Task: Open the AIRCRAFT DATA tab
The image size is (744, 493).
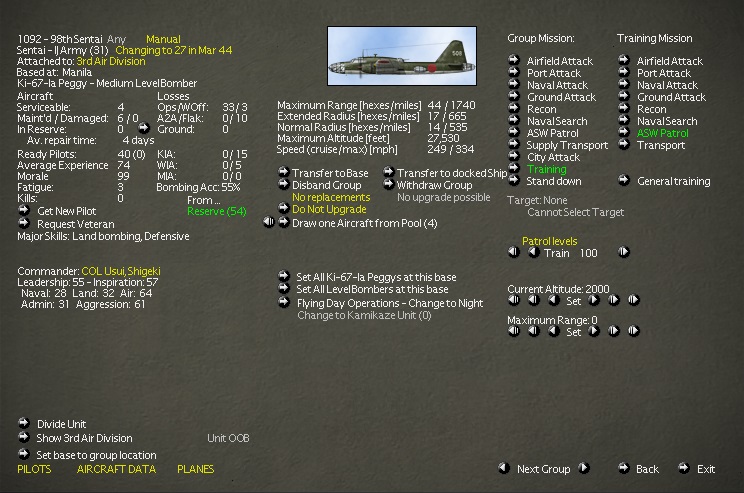Action: point(116,469)
